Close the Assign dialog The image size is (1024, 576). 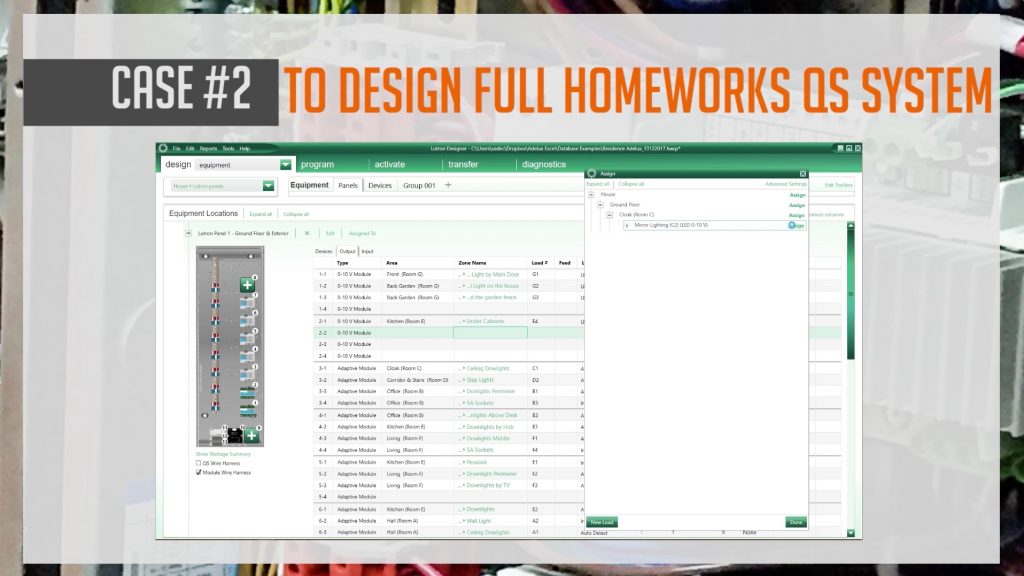[x=803, y=174]
